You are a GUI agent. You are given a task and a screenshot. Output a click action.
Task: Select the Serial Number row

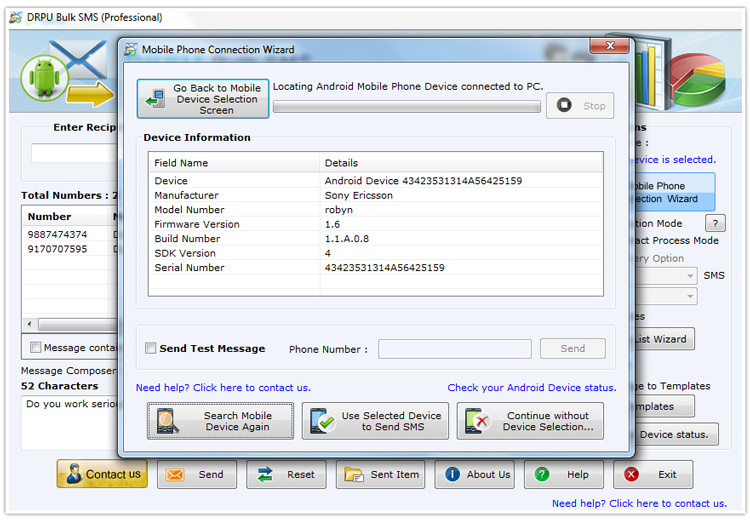pyautogui.click(x=375, y=267)
